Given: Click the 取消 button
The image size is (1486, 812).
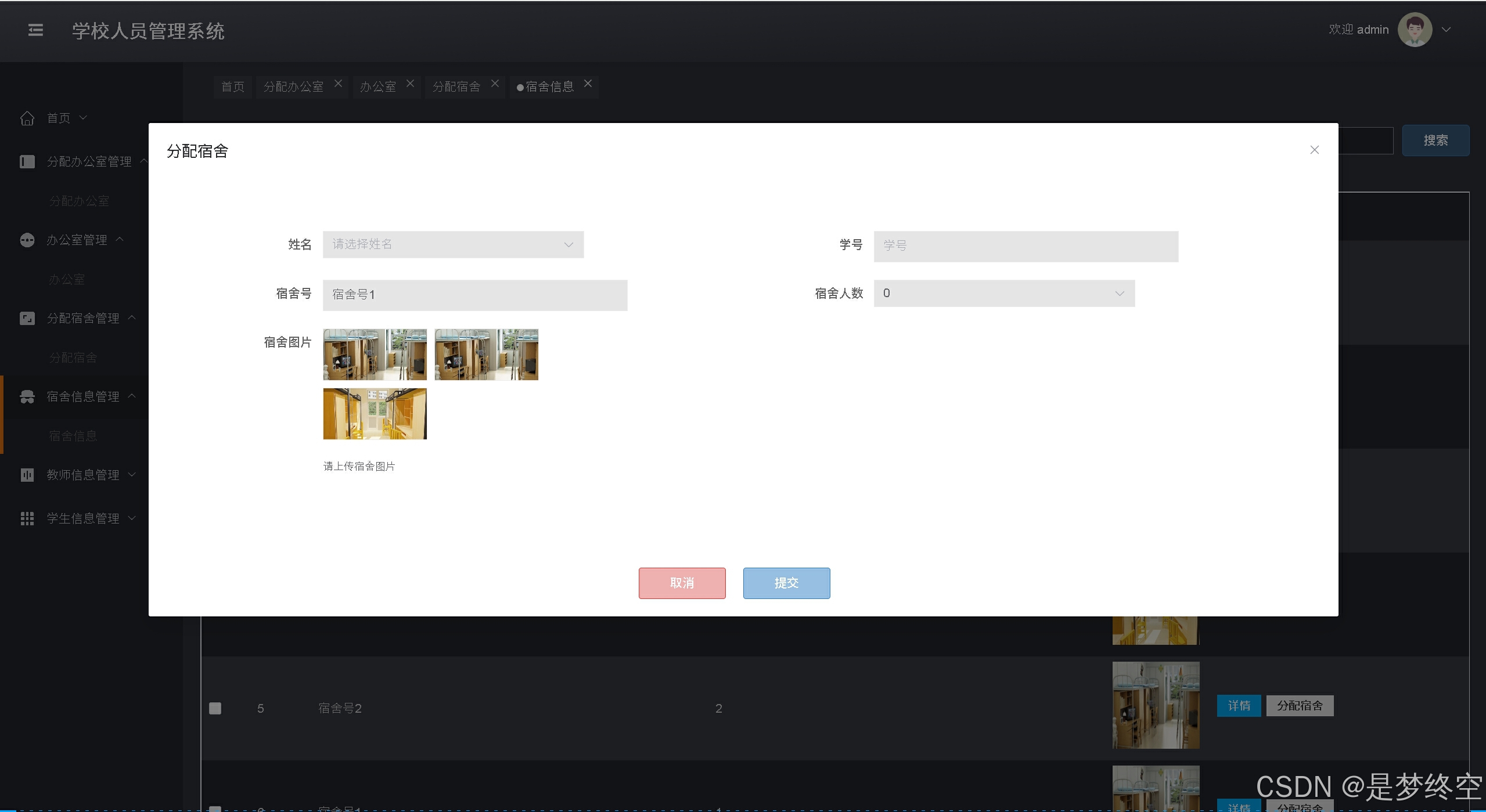Looking at the screenshot, I should tap(682, 583).
